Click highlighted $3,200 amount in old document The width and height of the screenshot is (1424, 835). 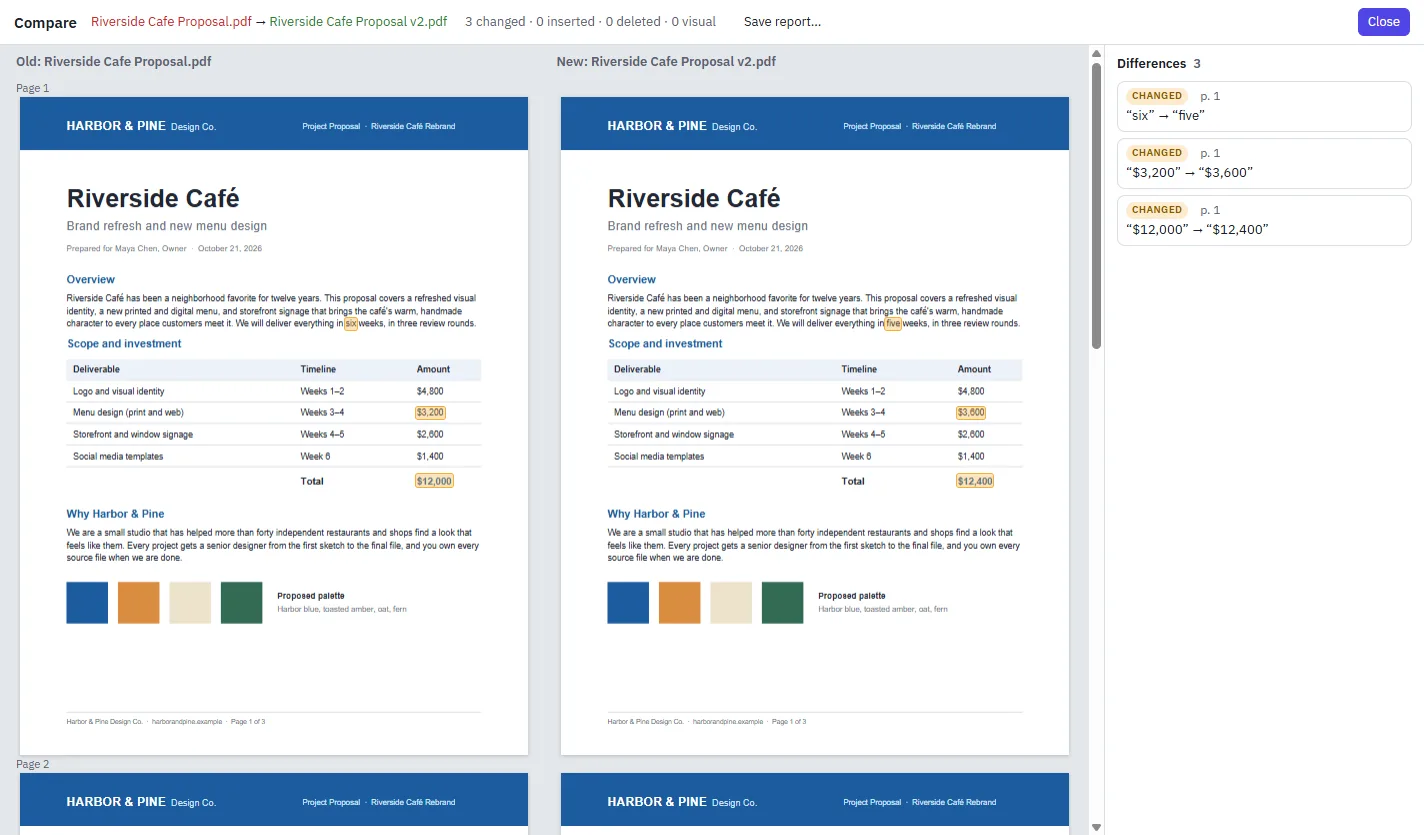(430, 412)
